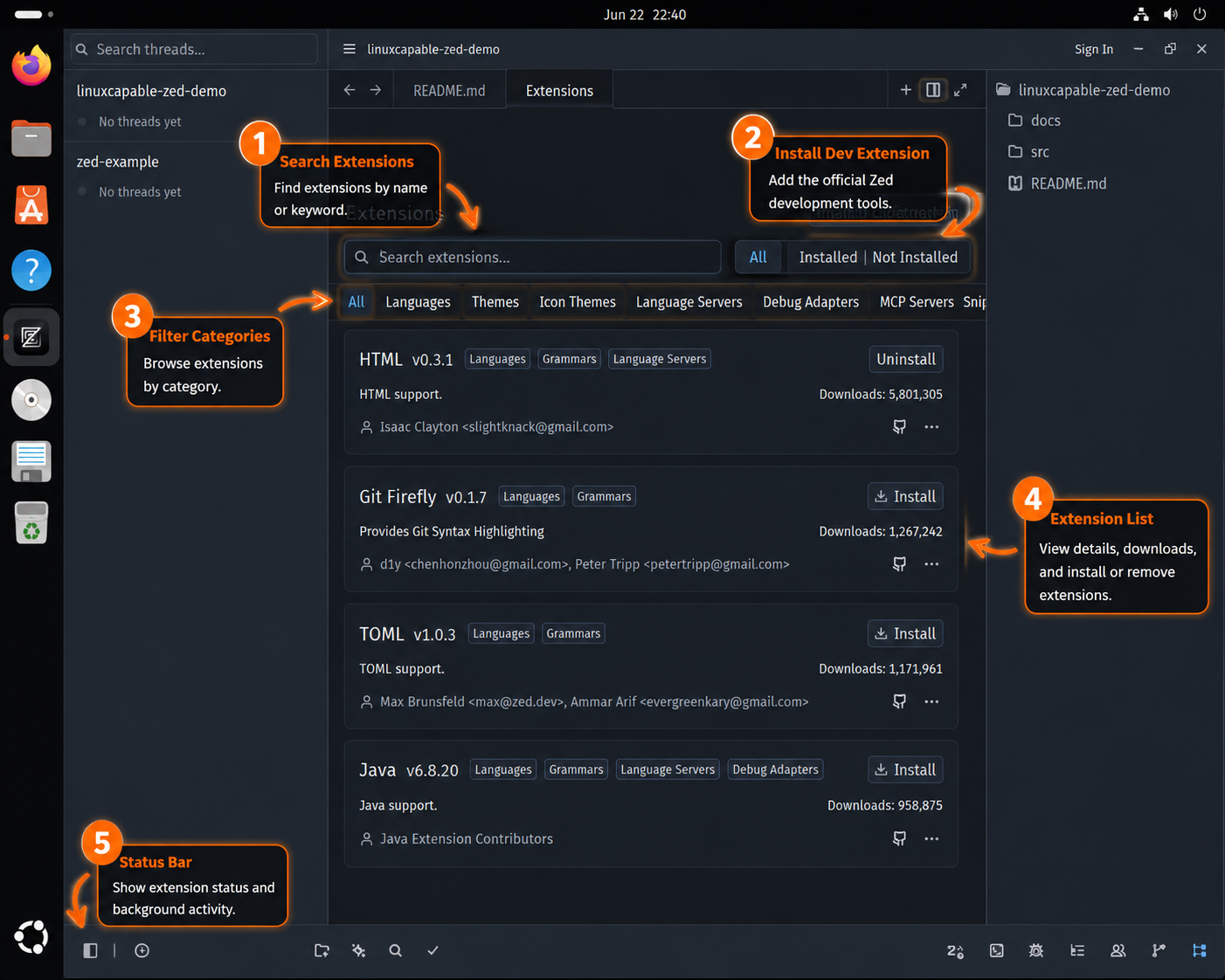
Task: Open Help from the dock
Action: pyautogui.click(x=31, y=271)
